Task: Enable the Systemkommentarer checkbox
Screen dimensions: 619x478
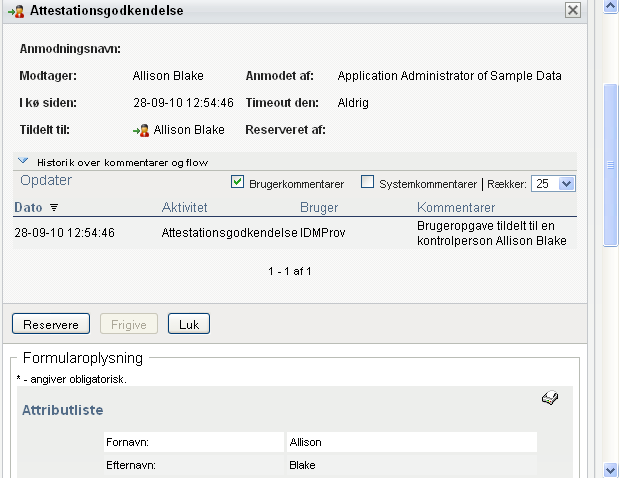Action: (367, 183)
